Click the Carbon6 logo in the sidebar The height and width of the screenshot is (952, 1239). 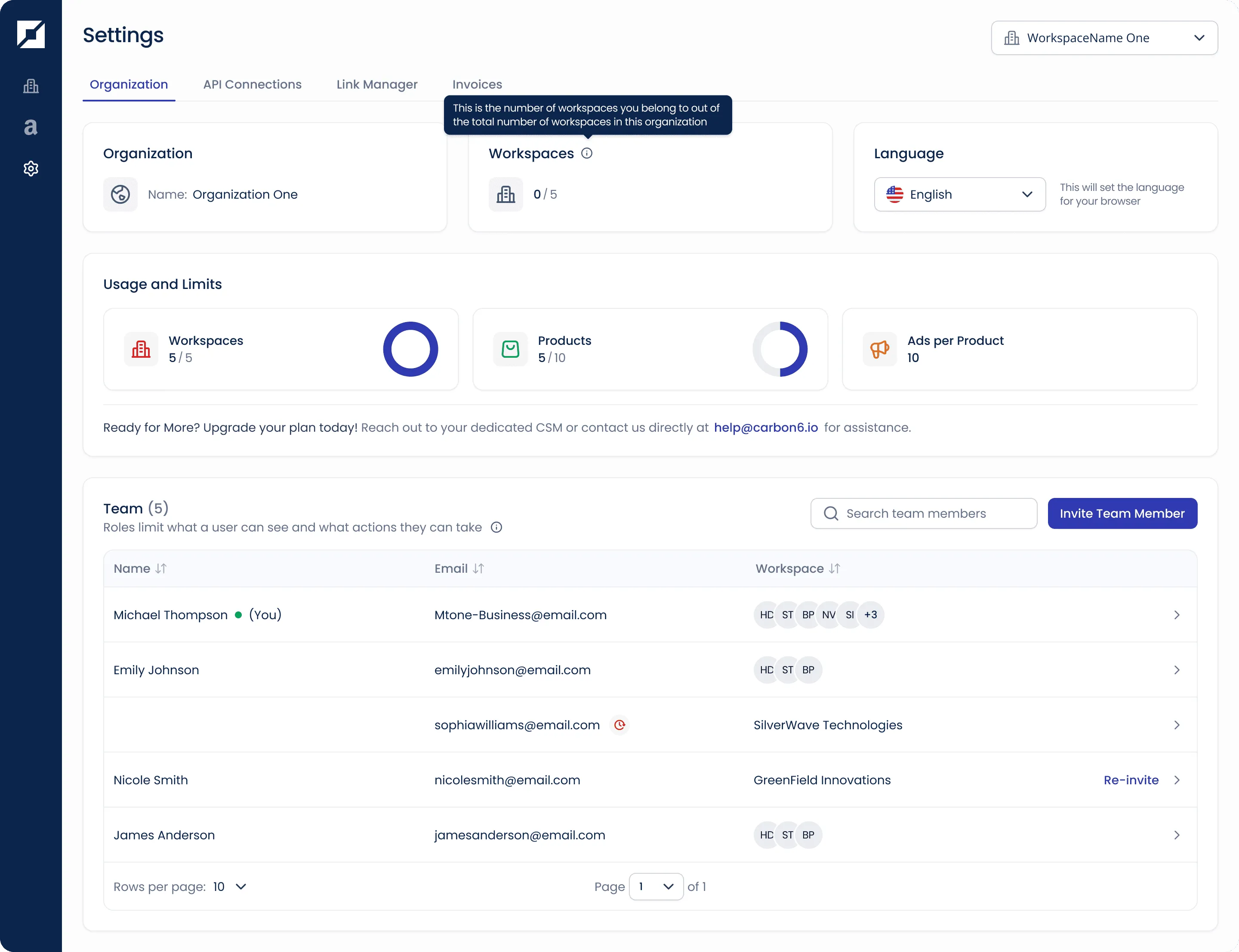click(x=31, y=34)
